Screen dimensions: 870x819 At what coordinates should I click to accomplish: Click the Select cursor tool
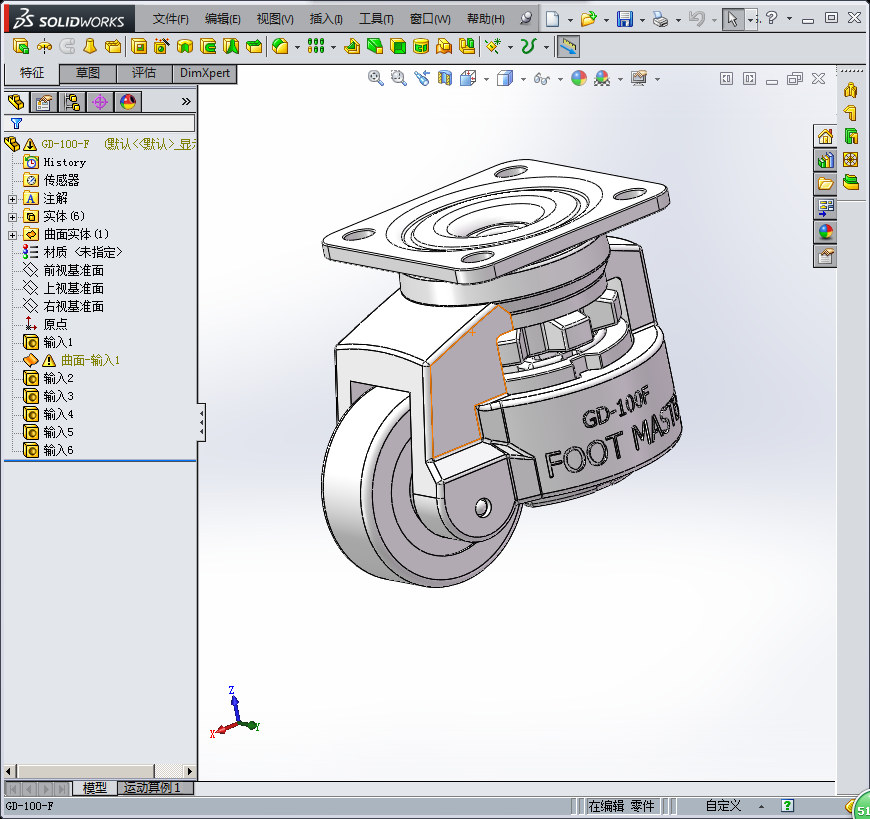point(733,19)
